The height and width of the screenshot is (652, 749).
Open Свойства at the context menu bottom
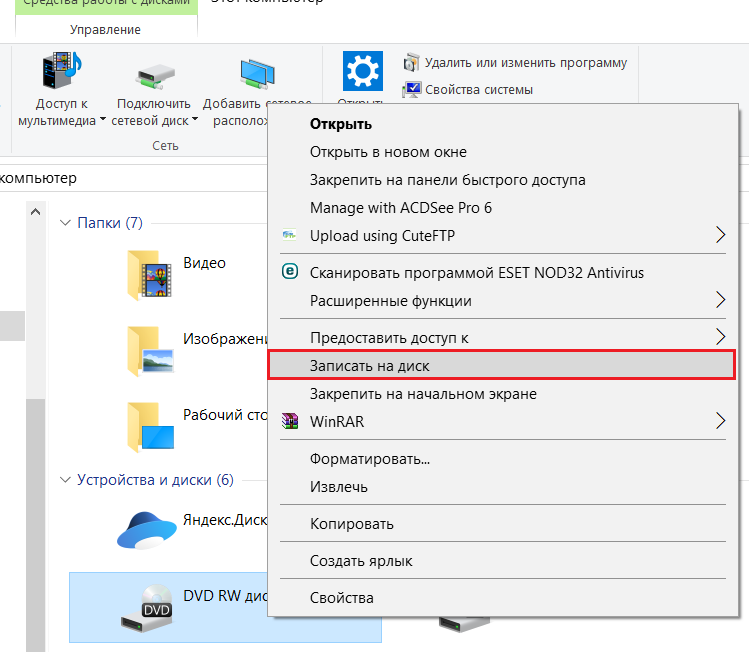(503, 598)
